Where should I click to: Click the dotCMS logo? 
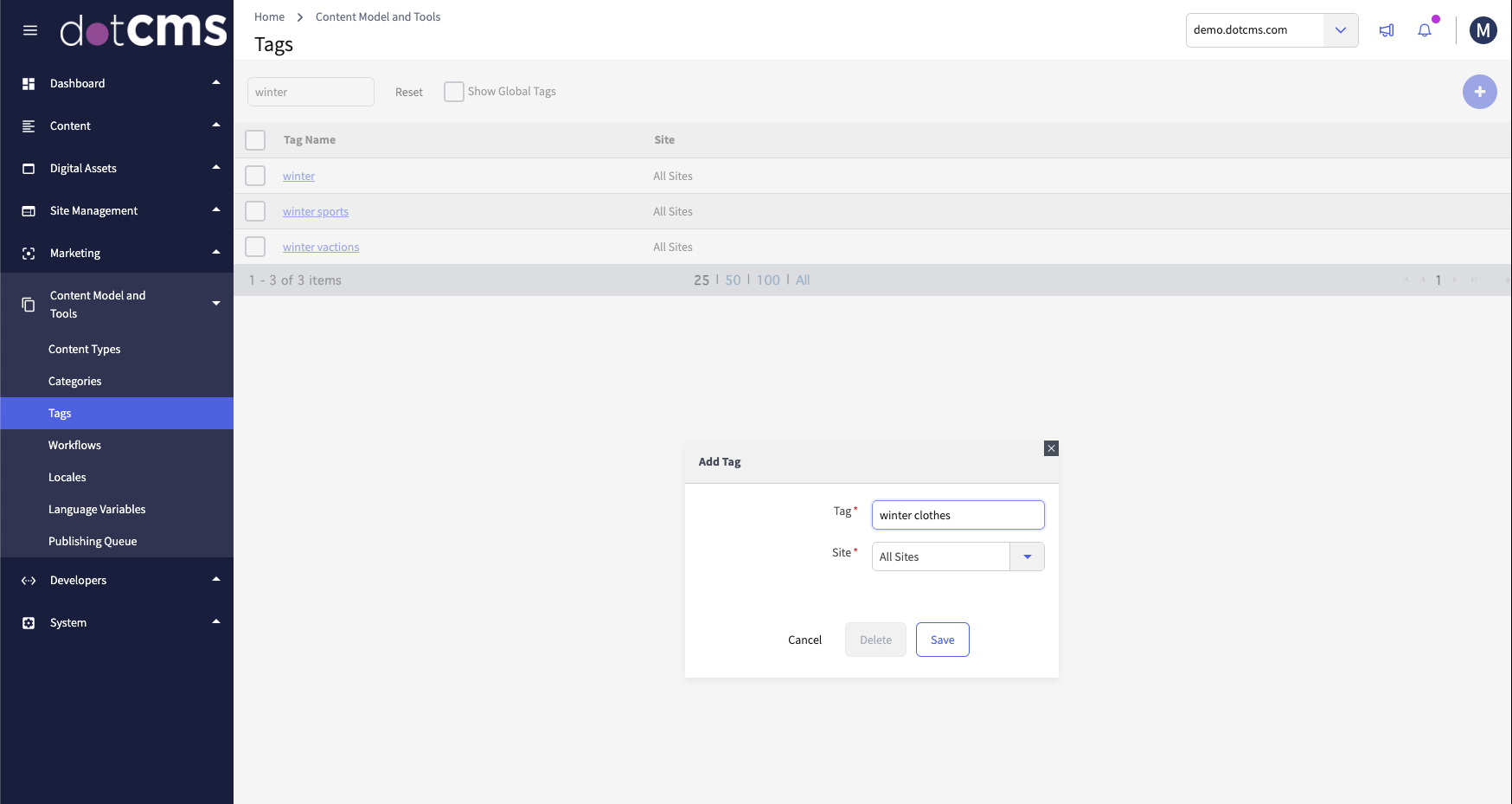[143, 29]
